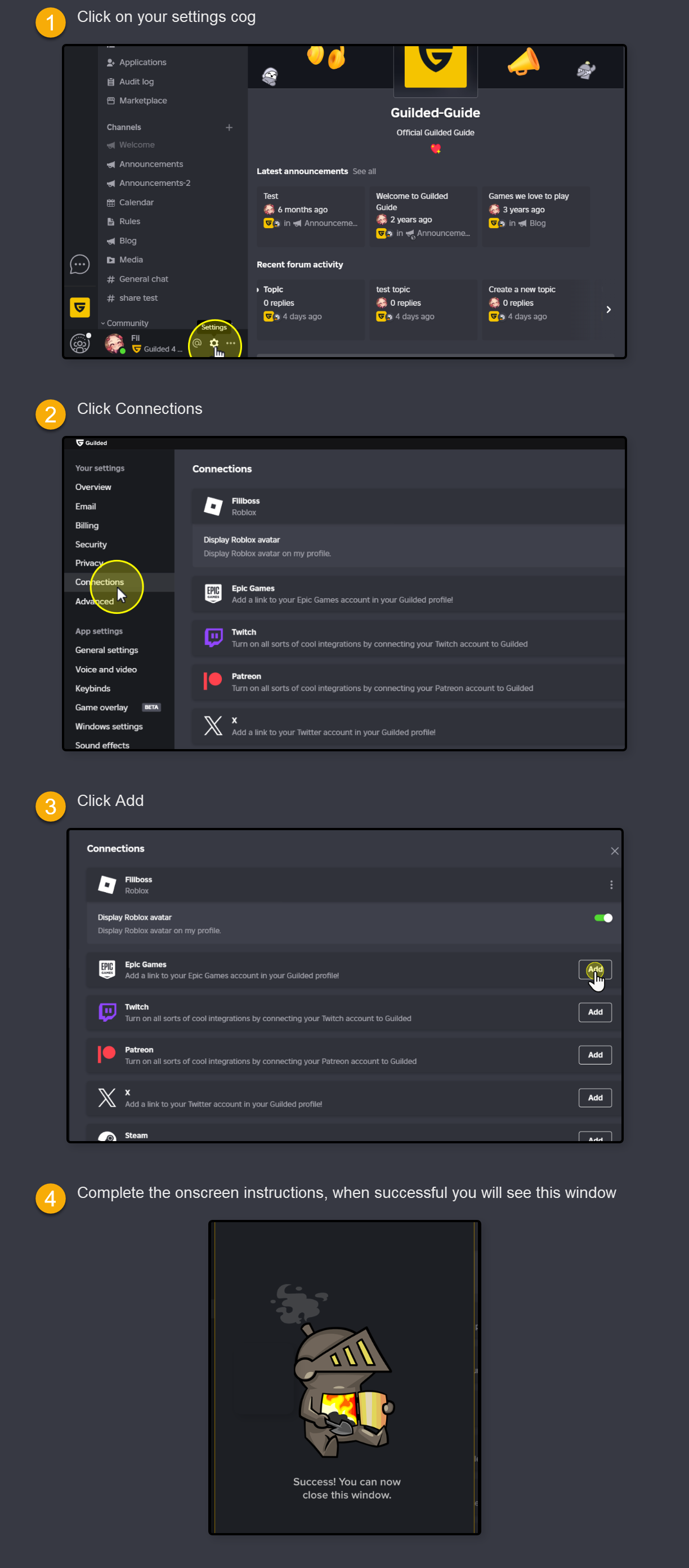Open the Fillboss Roblox three-dot options menu

611,885
